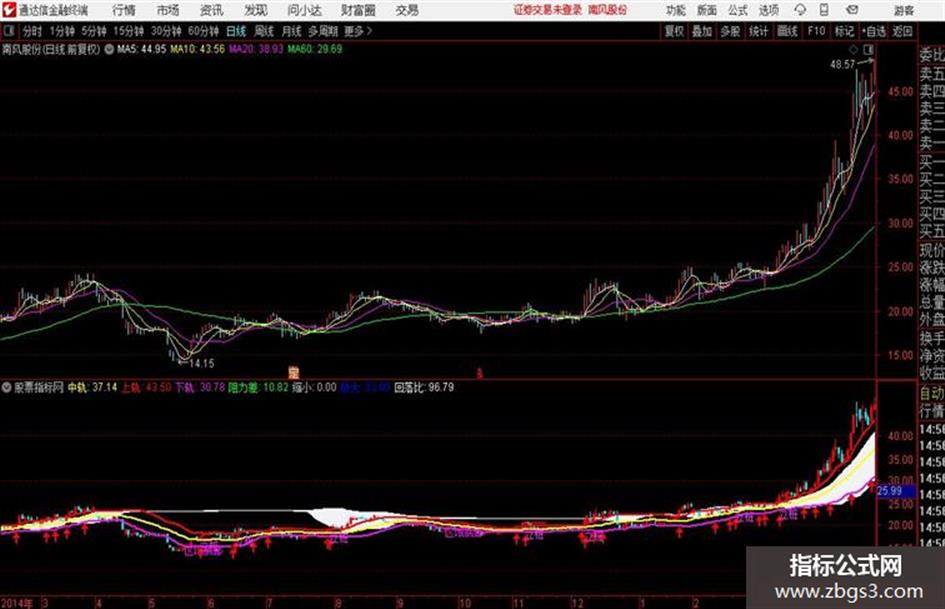
Task: Click the 返回 back button
Action: click(903, 31)
